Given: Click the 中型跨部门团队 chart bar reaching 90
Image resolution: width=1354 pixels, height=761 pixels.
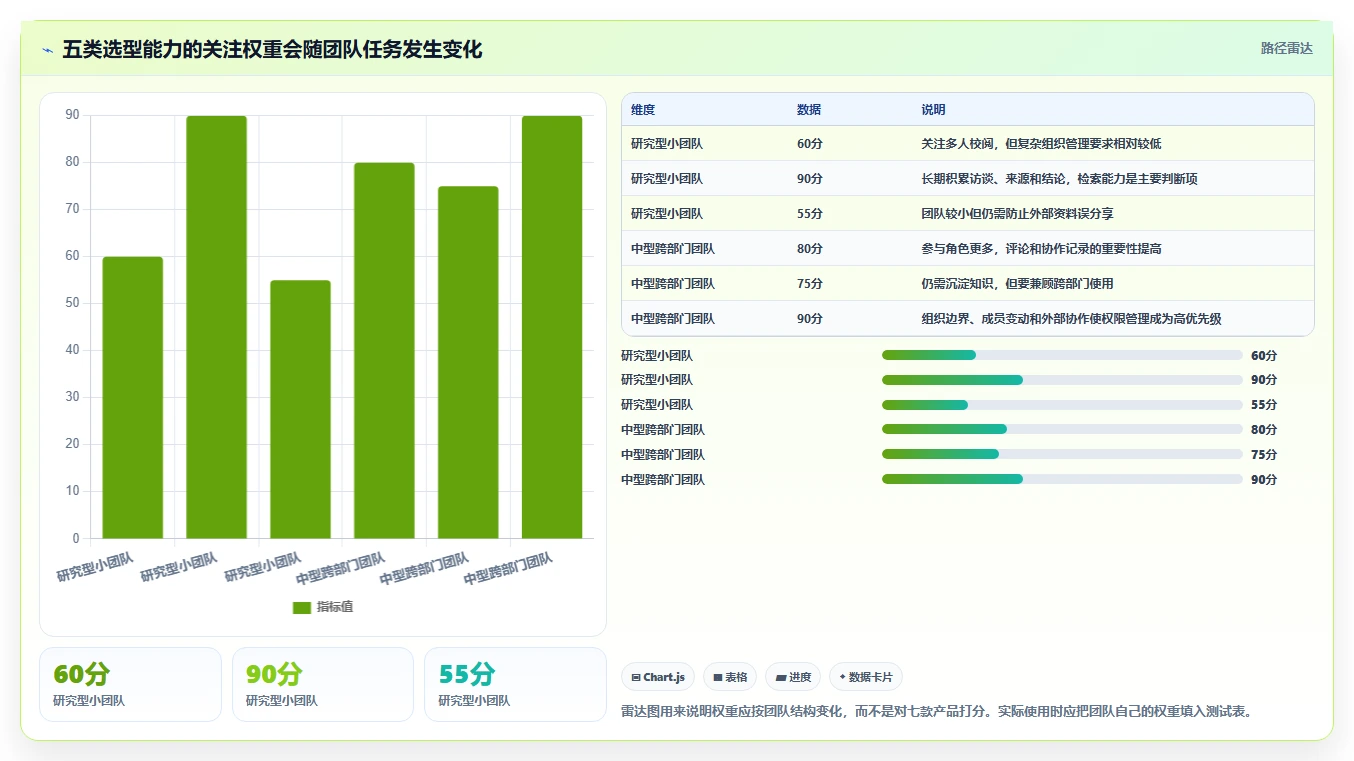Looking at the screenshot, I should [x=552, y=327].
